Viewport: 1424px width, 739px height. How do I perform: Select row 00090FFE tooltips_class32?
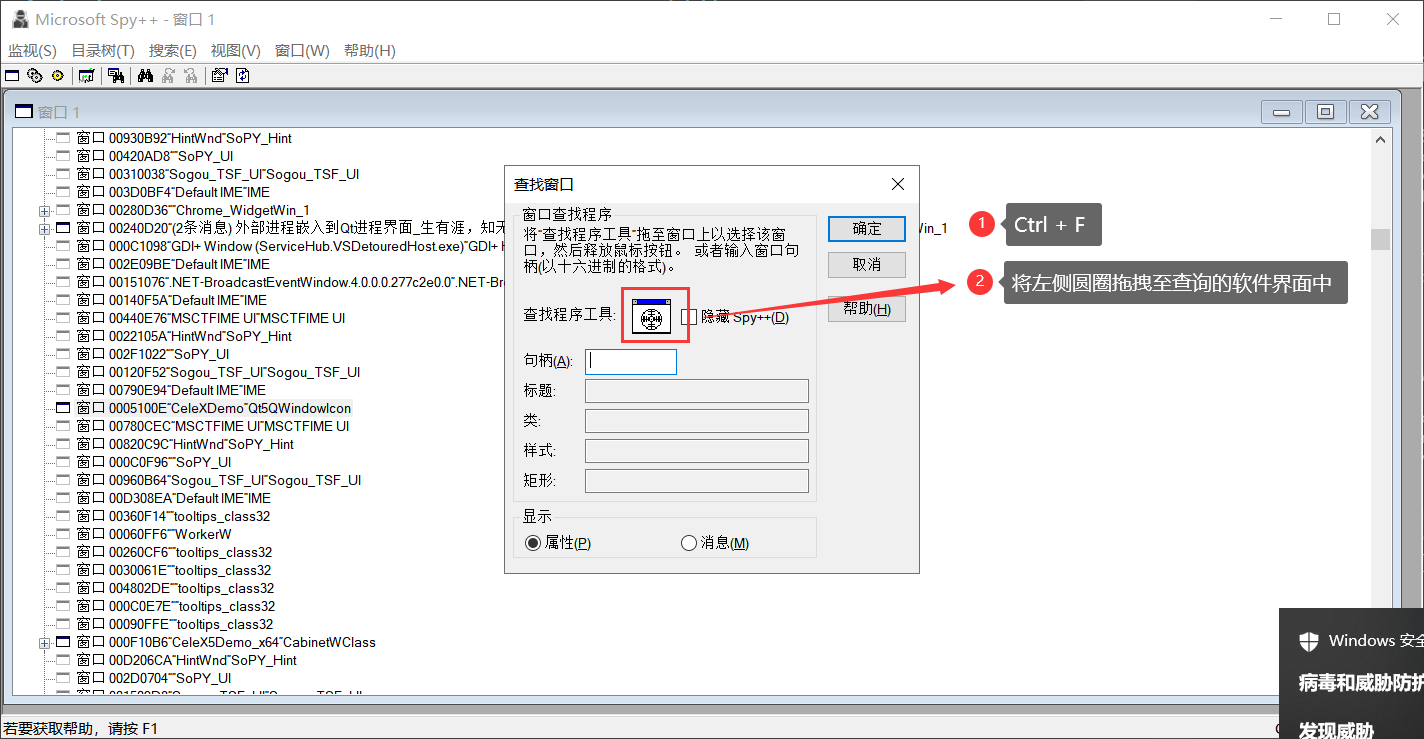[x=175, y=624]
